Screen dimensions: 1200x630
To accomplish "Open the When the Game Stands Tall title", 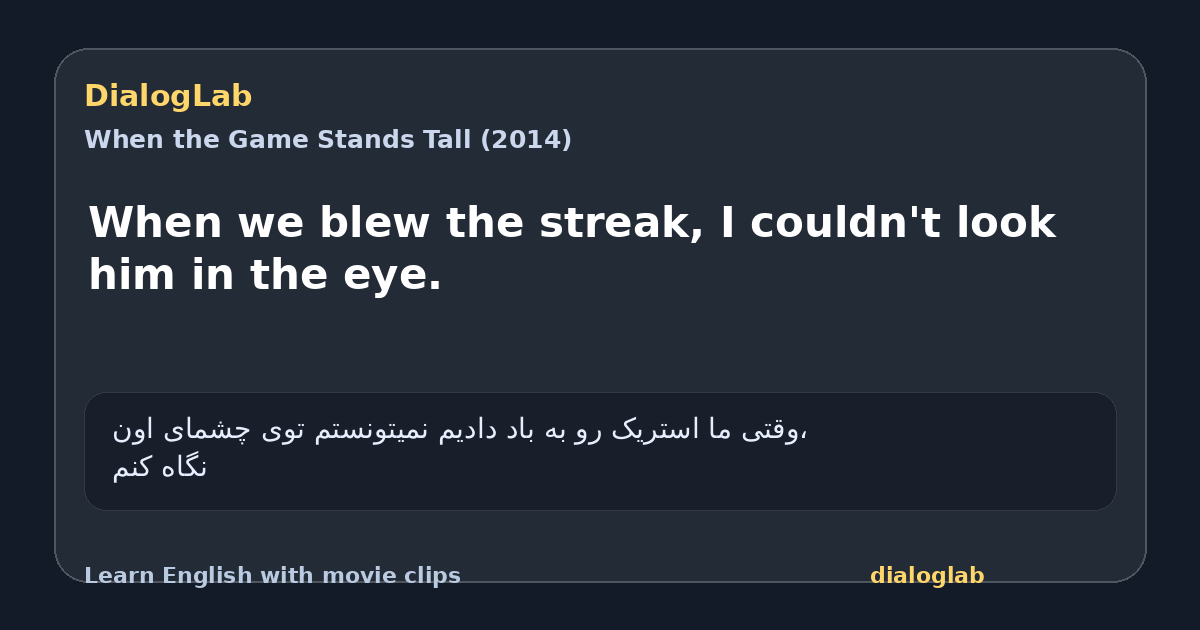I will point(328,140).
